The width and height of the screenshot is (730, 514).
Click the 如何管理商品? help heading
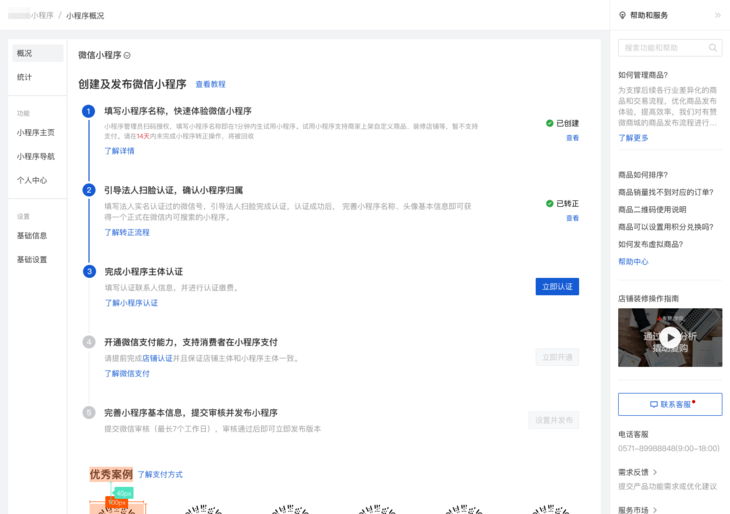(x=643, y=75)
